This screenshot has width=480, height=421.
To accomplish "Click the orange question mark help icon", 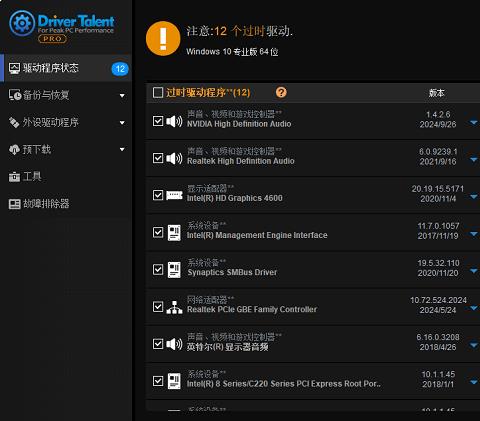I will click(281, 92).
